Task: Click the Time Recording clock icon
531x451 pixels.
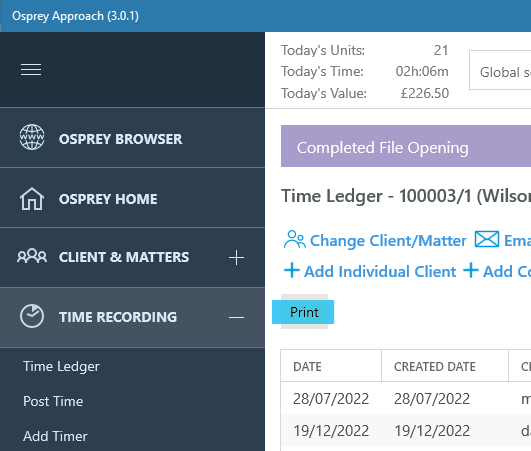Action: click(32, 316)
